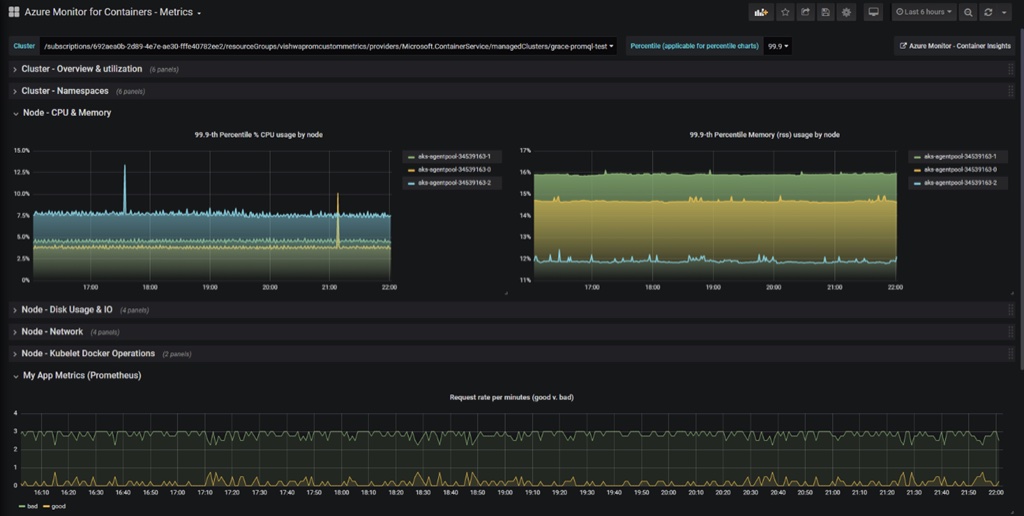Image resolution: width=1024 pixels, height=516 pixels.
Task: Expand Node - Kubelet Docker Operations row
Action: [x=88, y=353]
